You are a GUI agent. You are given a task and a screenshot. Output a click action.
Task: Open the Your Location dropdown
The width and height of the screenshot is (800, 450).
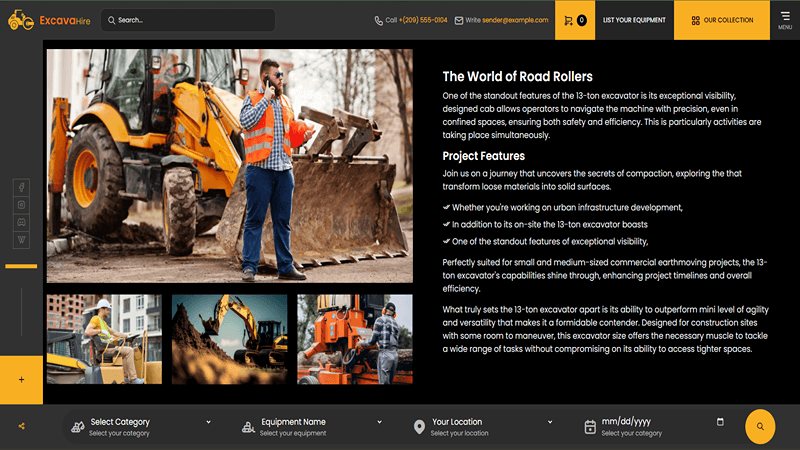(x=483, y=427)
